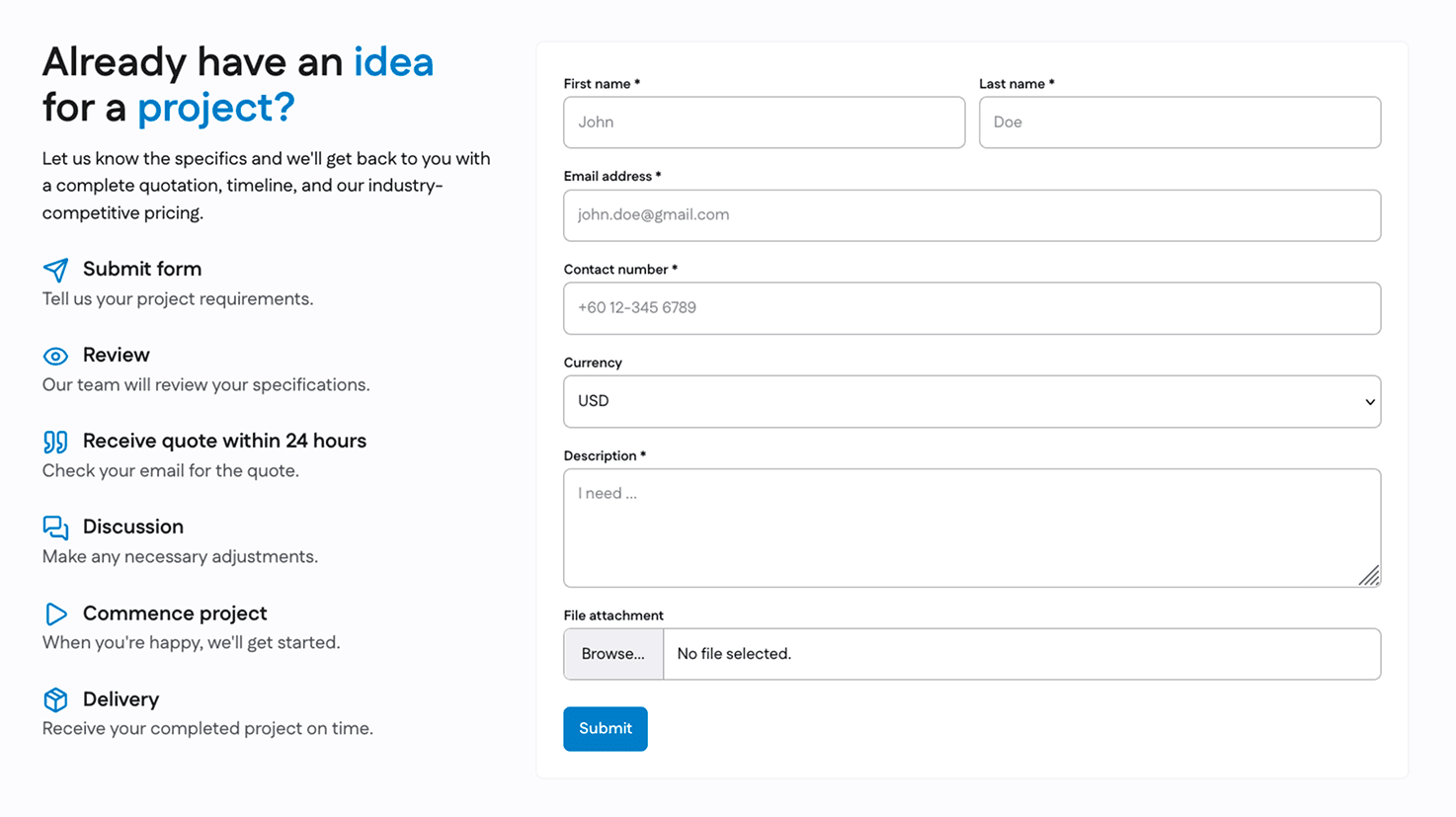
Task: Click the quotation marks icon beside Receive quote
Action: click(x=56, y=442)
